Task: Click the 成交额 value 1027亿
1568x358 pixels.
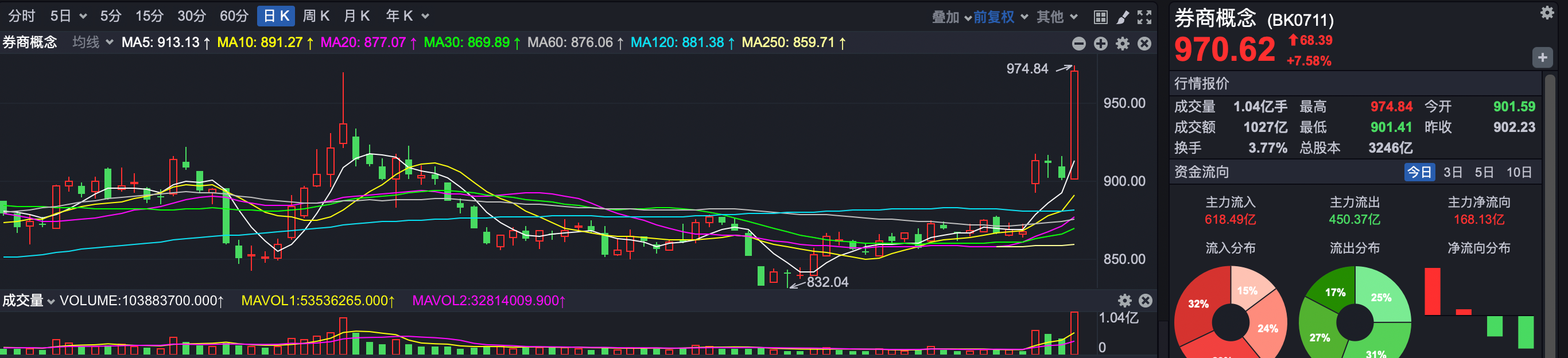Action: (x=1265, y=127)
